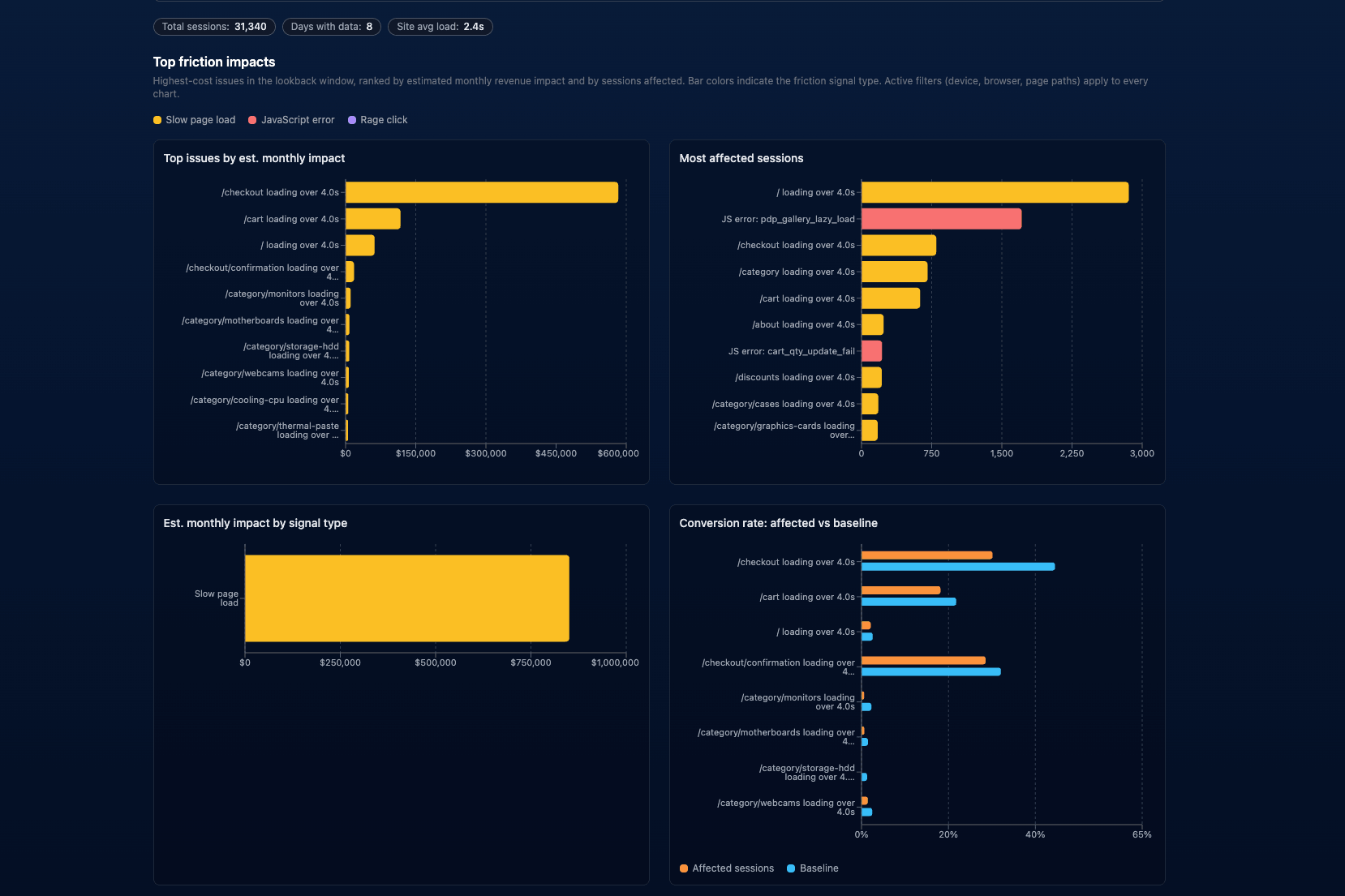The image size is (1345, 896).
Task: Click the Most affected sessions chart title
Action: [741, 158]
